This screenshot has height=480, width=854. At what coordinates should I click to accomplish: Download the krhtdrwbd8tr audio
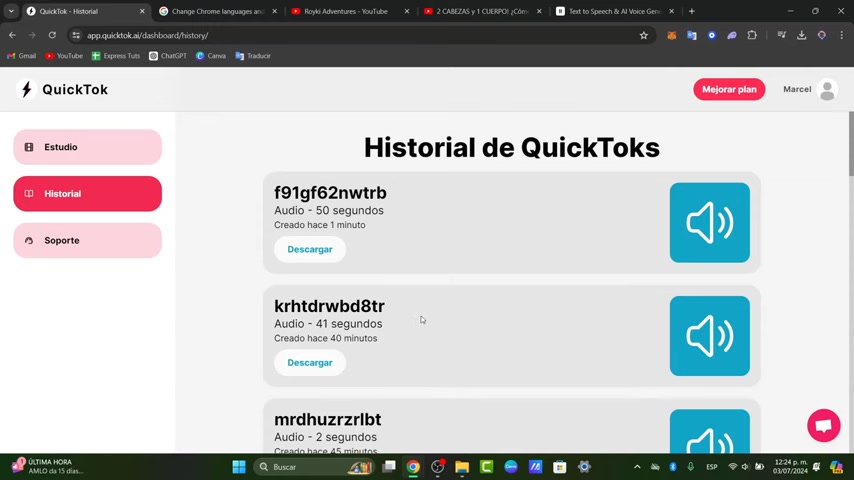pos(310,362)
